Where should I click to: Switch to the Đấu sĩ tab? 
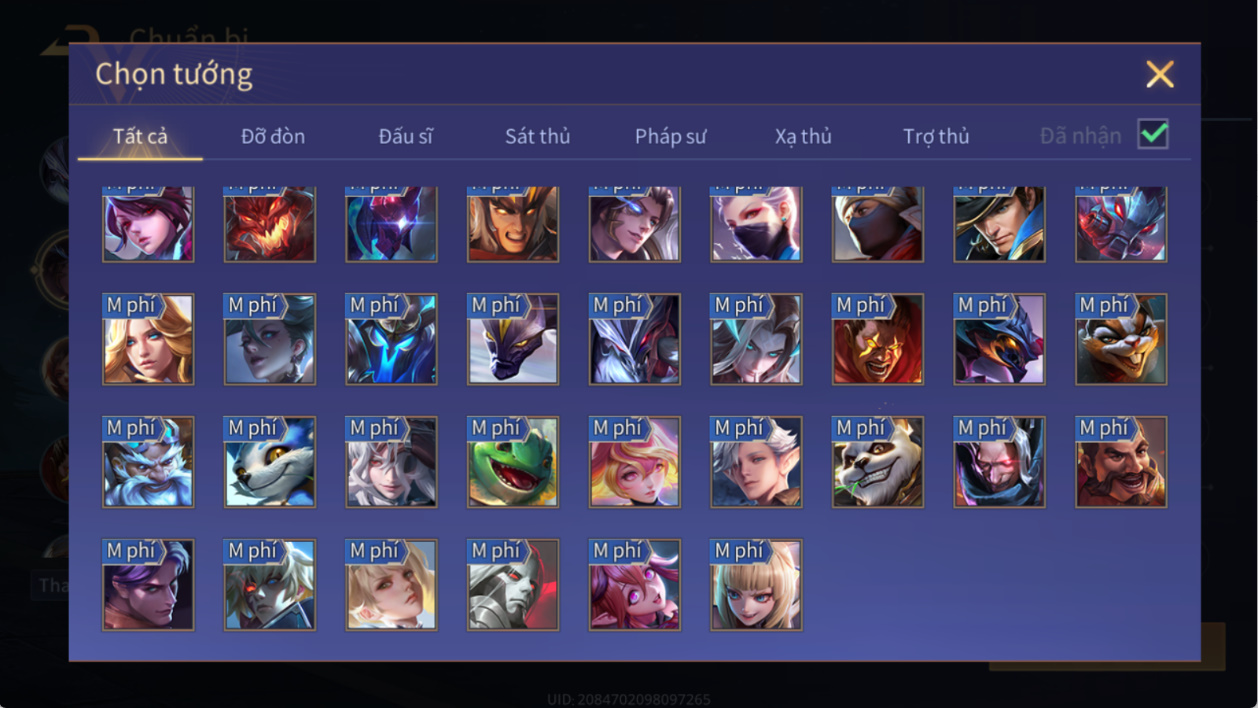click(405, 136)
